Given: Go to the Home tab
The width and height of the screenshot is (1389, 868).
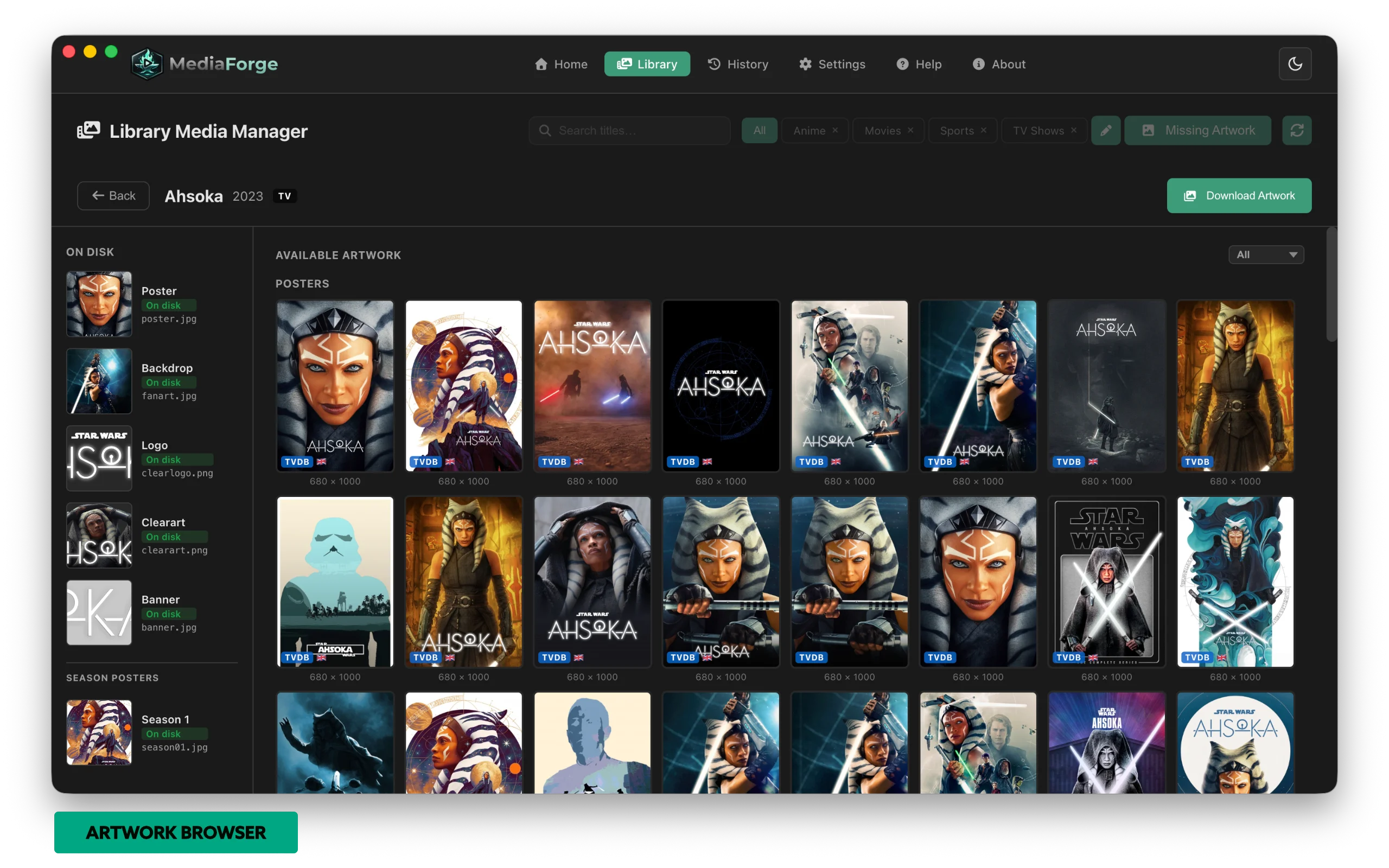Looking at the screenshot, I should 561,65.
